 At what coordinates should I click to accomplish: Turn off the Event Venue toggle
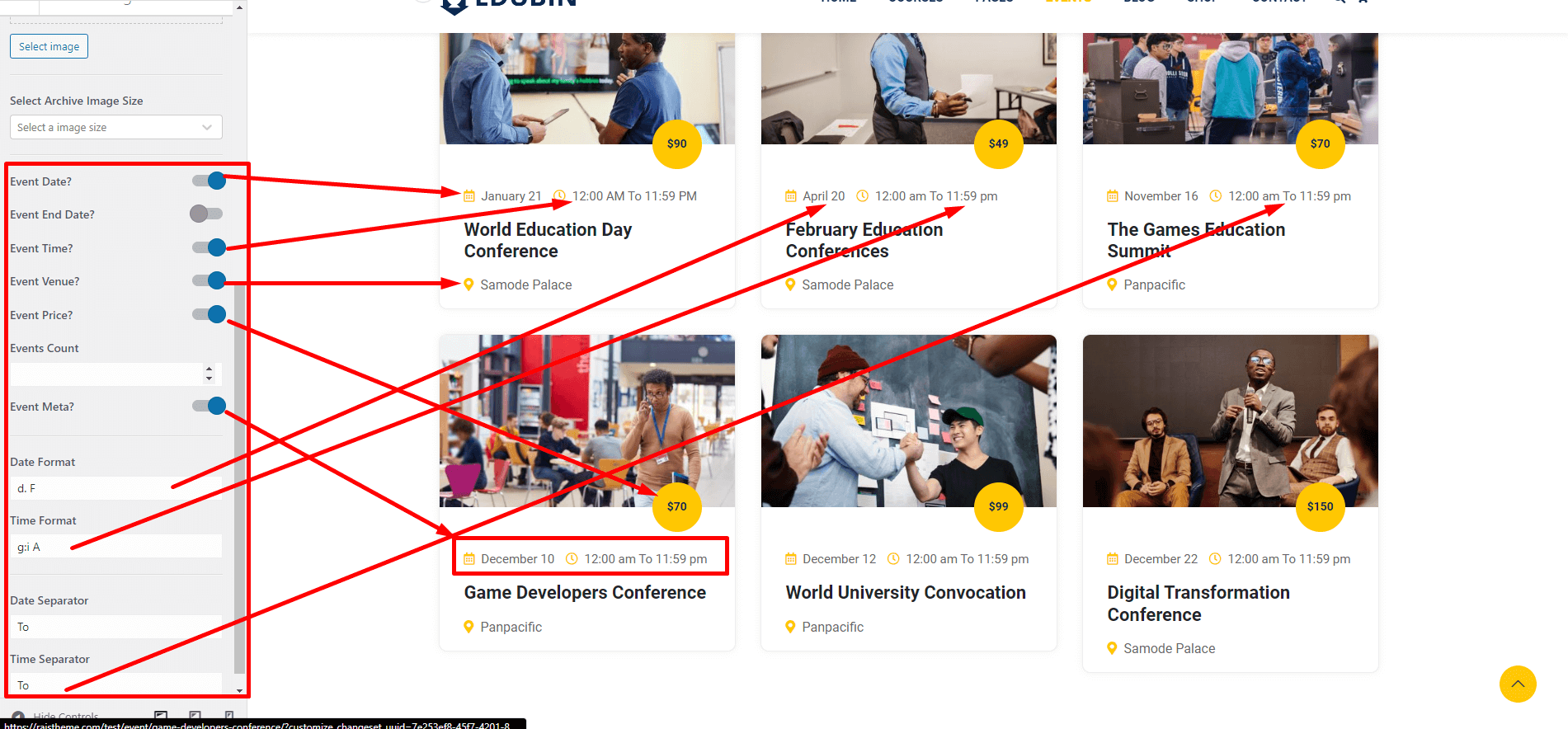pyautogui.click(x=208, y=281)
